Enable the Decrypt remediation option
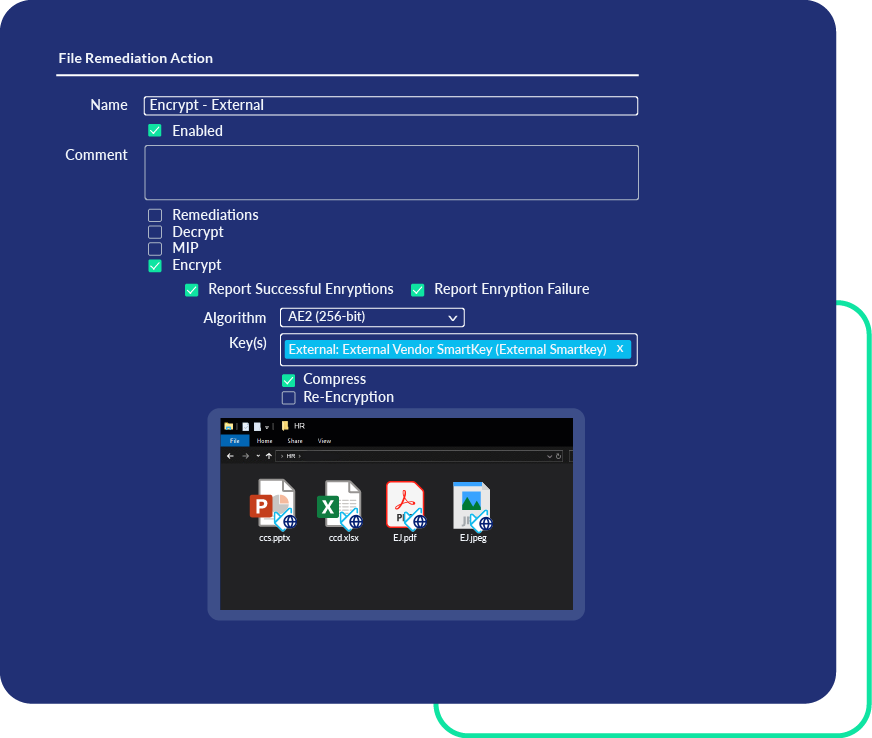 [x=155, y=231]
